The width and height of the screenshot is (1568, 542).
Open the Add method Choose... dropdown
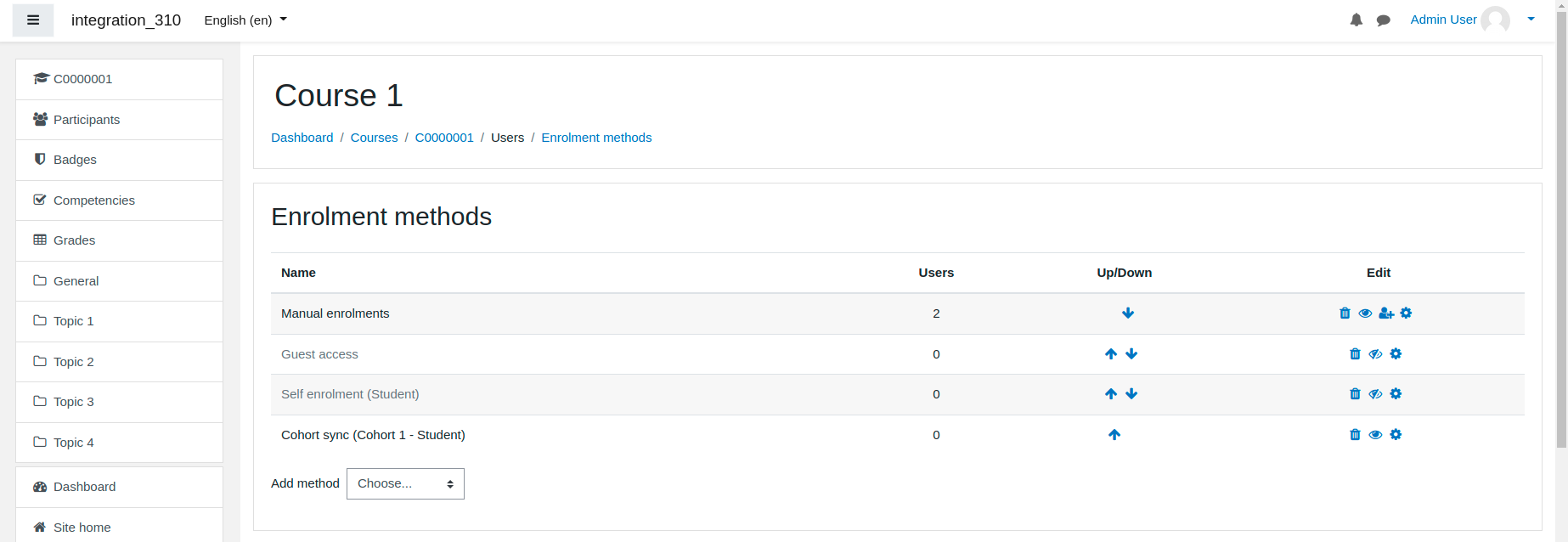tap(405, 483)
